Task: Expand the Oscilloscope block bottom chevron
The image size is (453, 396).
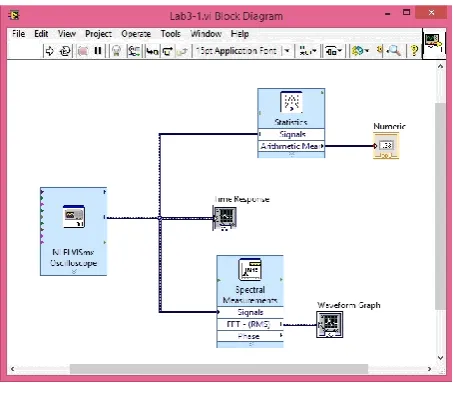Action: point(74,272)
